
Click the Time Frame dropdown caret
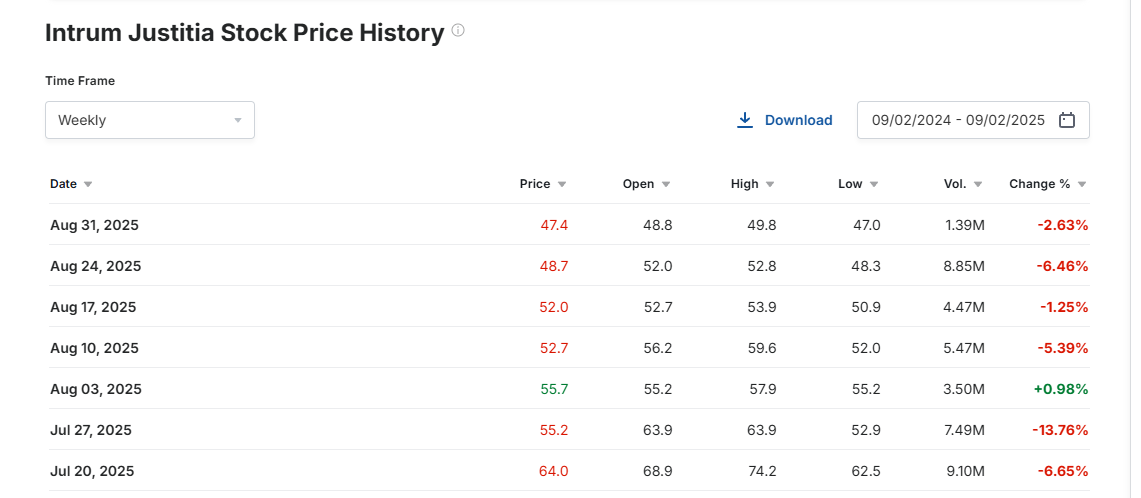point(238,120)
